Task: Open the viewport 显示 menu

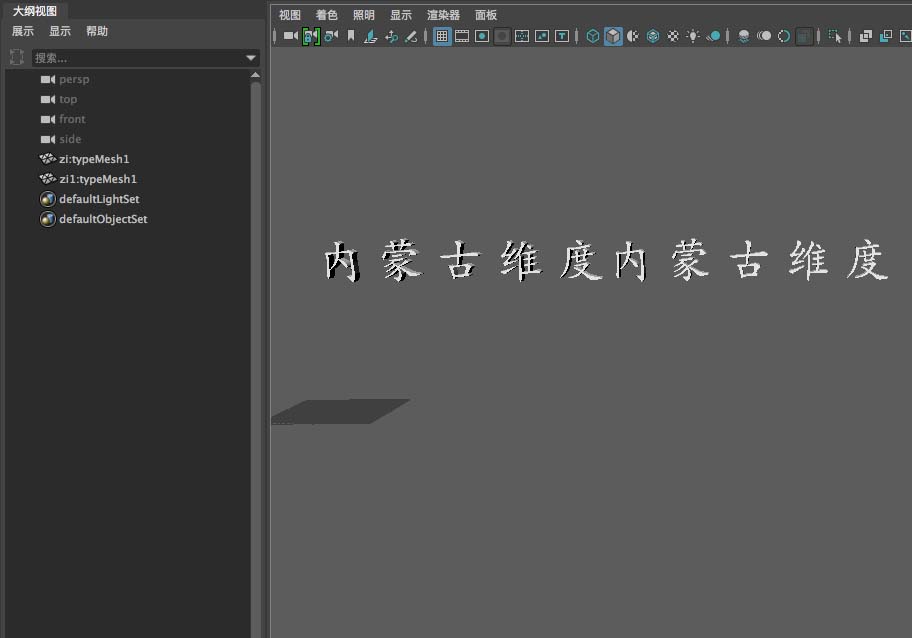Action: (x=401, y=15)
